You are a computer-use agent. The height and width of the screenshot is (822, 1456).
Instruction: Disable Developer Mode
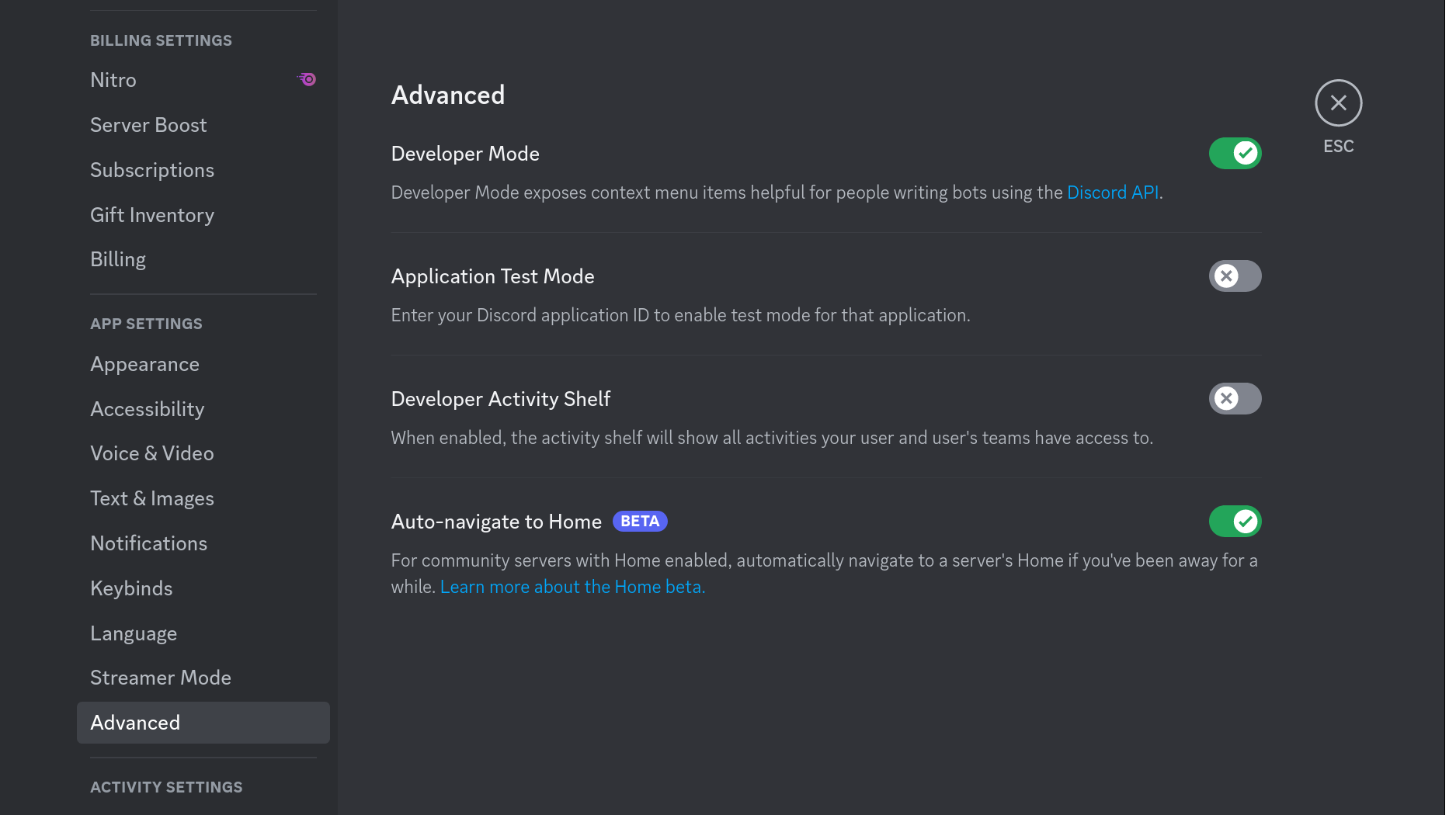(x=1235, y=153)
